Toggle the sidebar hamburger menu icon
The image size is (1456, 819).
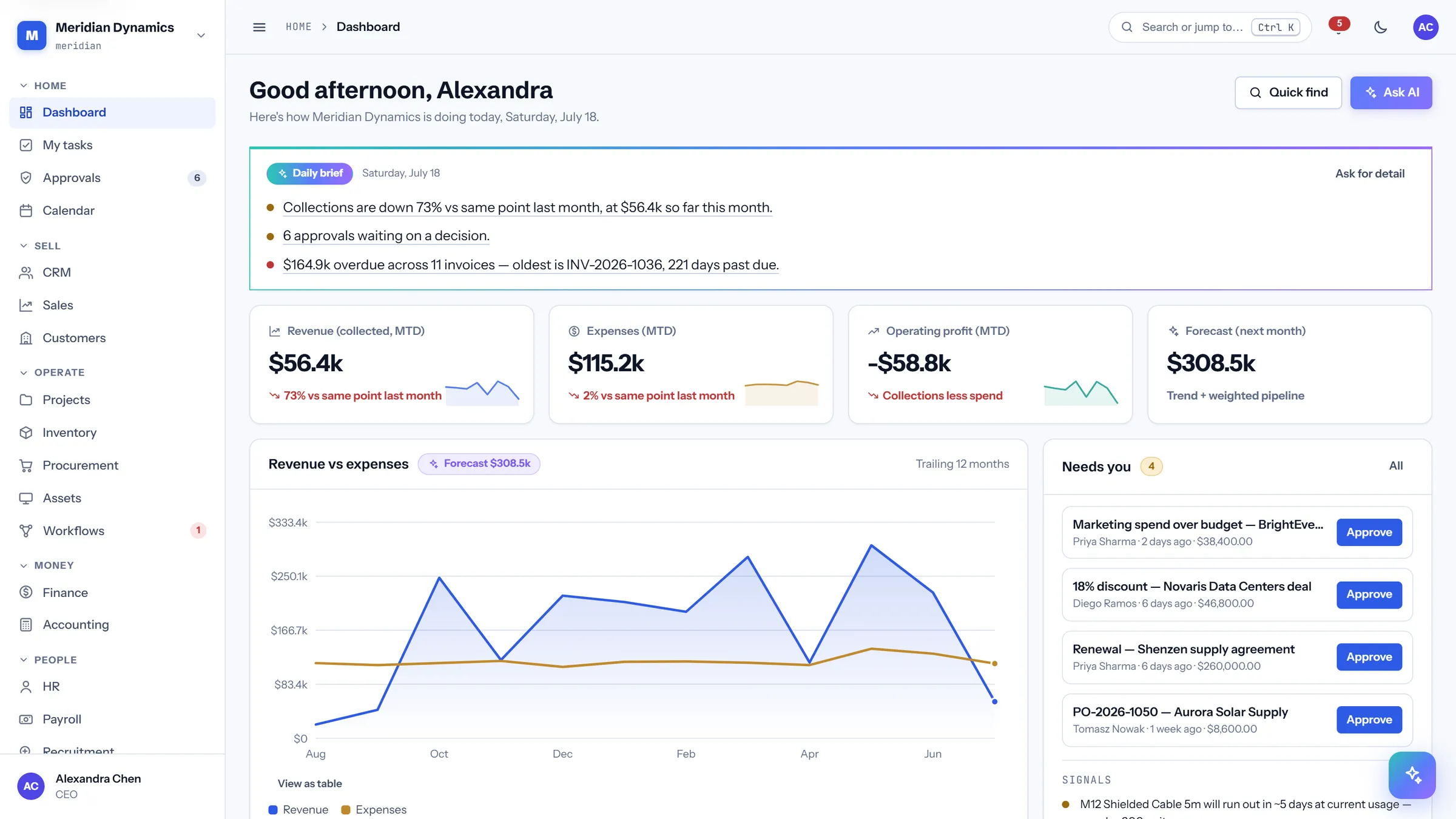(x=259, y=27)
